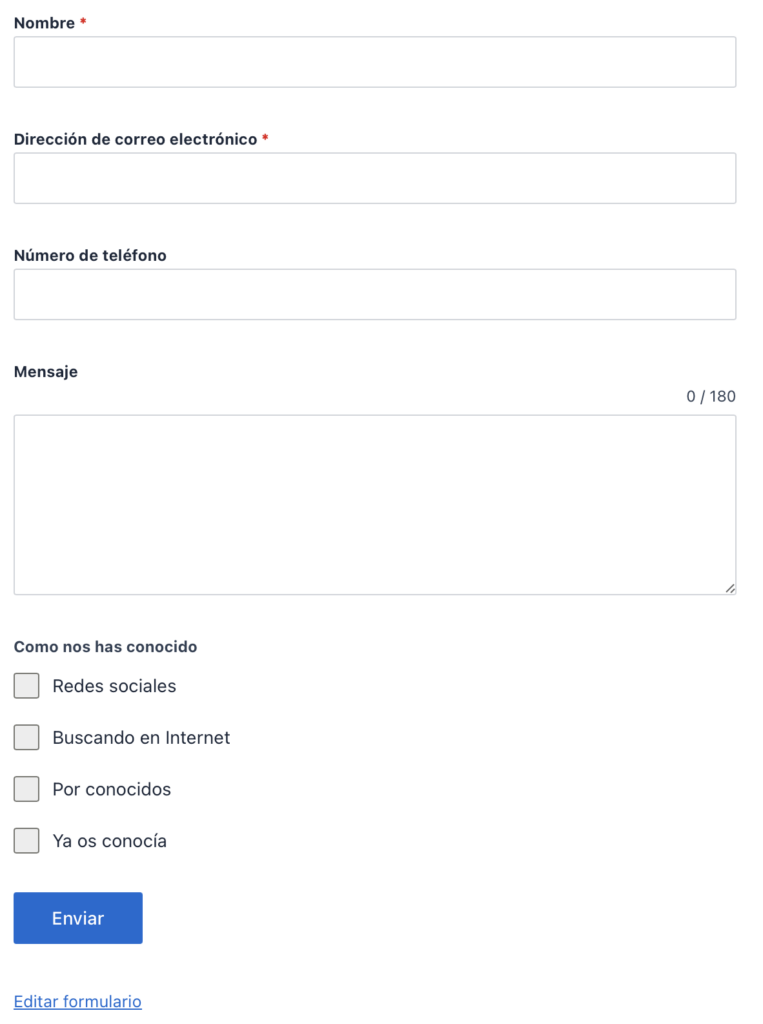Select the Ya os conocía checkbox
This screenshot has width=763, height=1024.
click(x=27, y=840)
